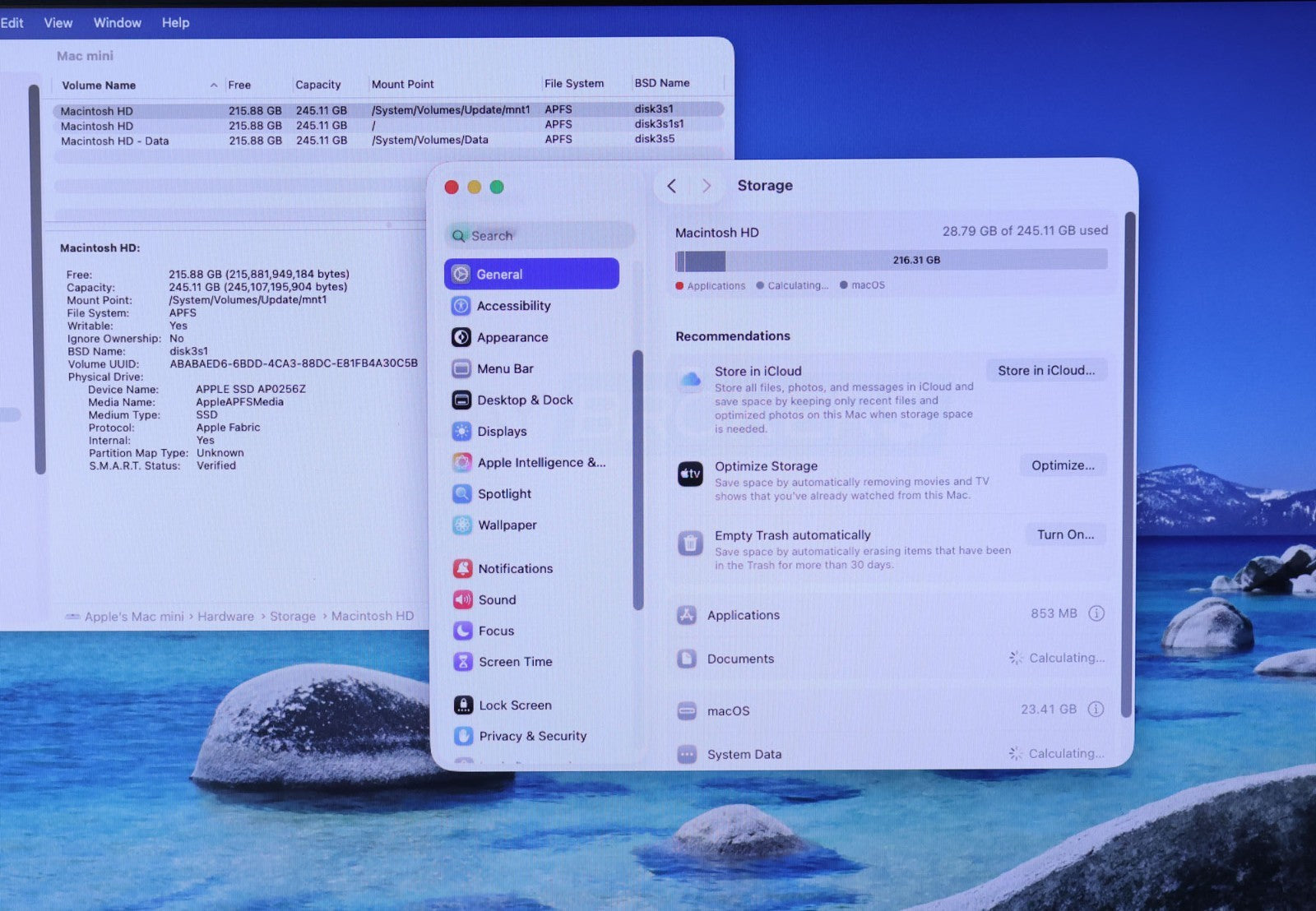Show info for macOS storage
Screen dimensions: 1316x911
[x=1096, y=710]
